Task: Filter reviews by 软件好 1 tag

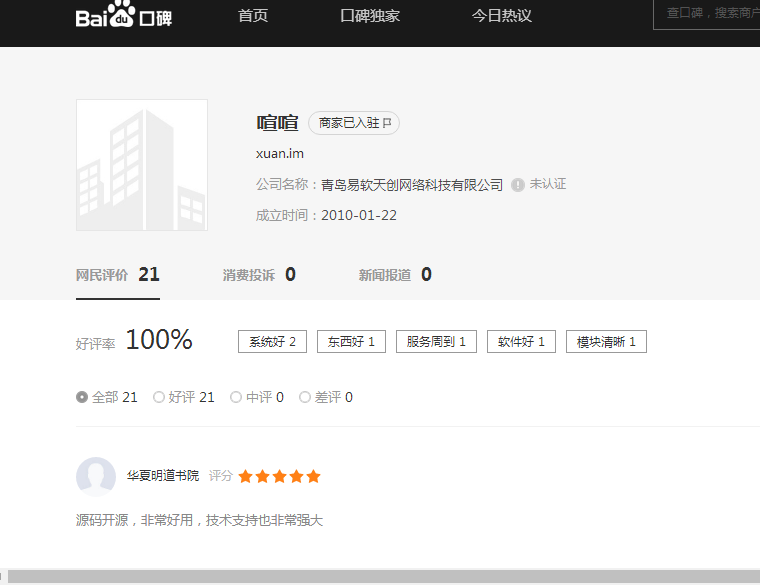Action: 522,342
